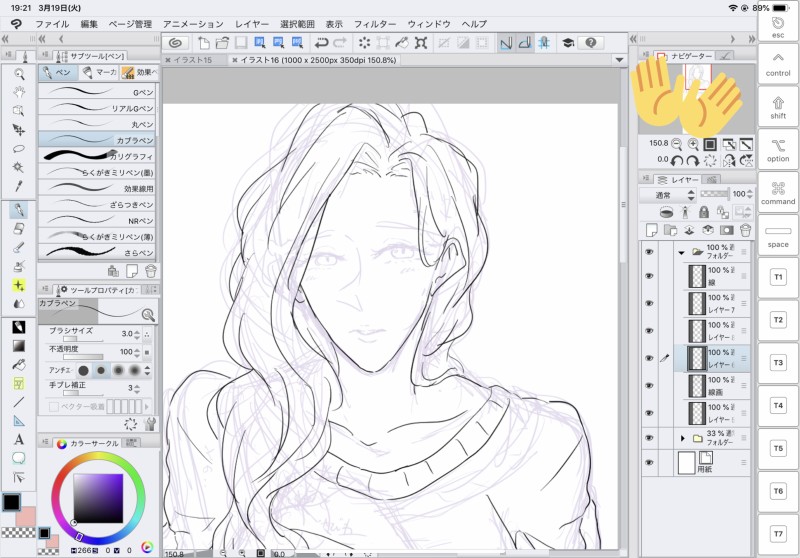Adjust the 手ブレ補正 stabilization stepper

tap(137, 389)
